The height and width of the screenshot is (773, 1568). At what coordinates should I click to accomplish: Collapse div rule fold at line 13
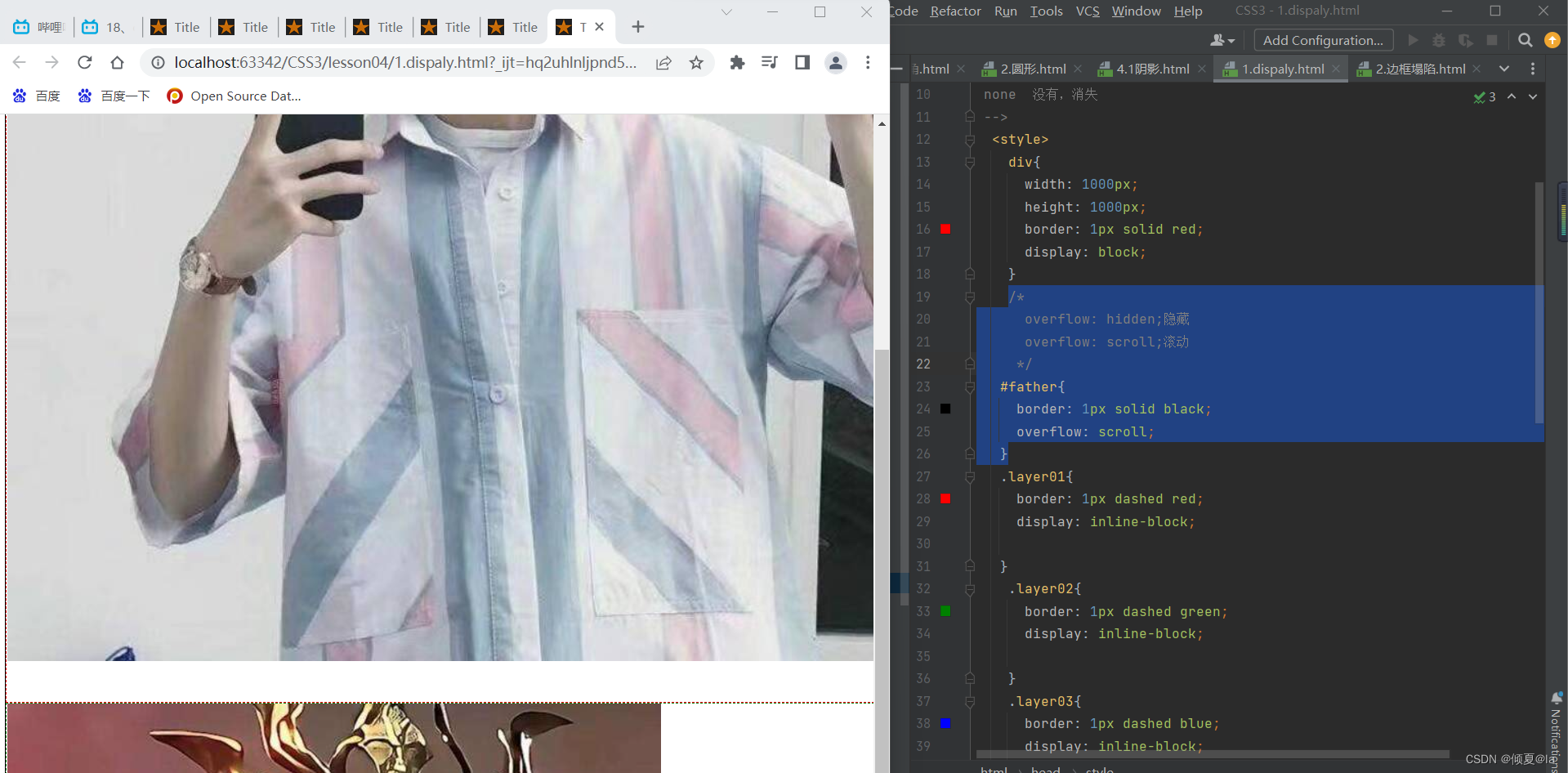(970, 163)
